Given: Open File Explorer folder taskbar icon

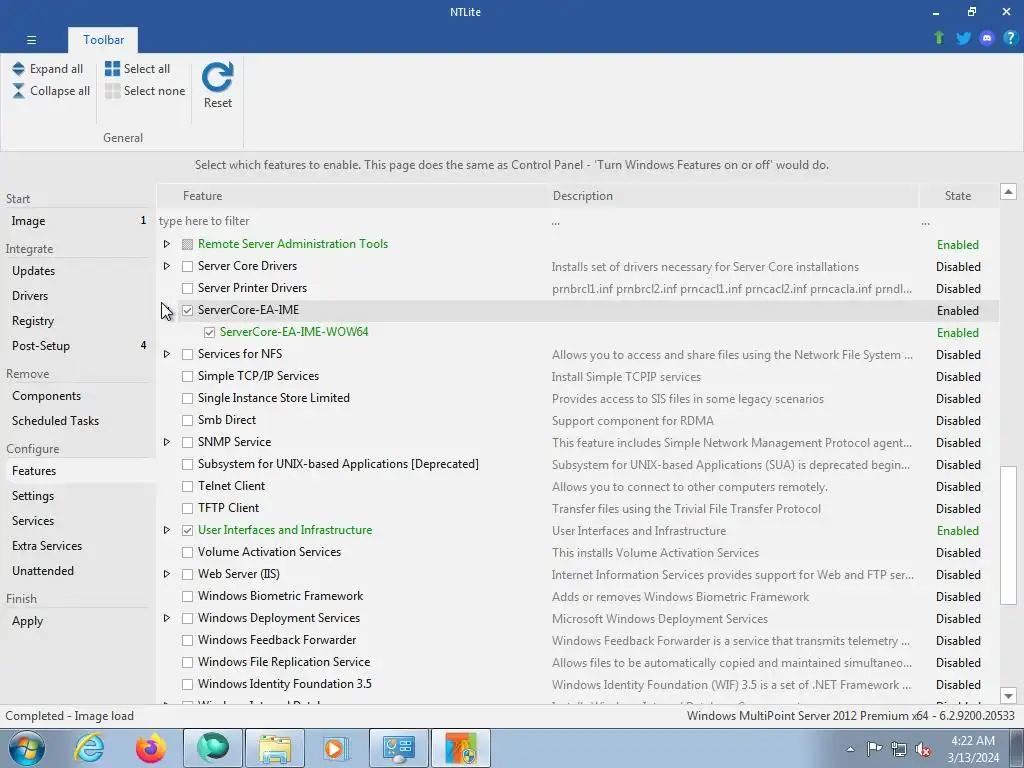Looking at the screenshot, I should click(x=275, y=748).
